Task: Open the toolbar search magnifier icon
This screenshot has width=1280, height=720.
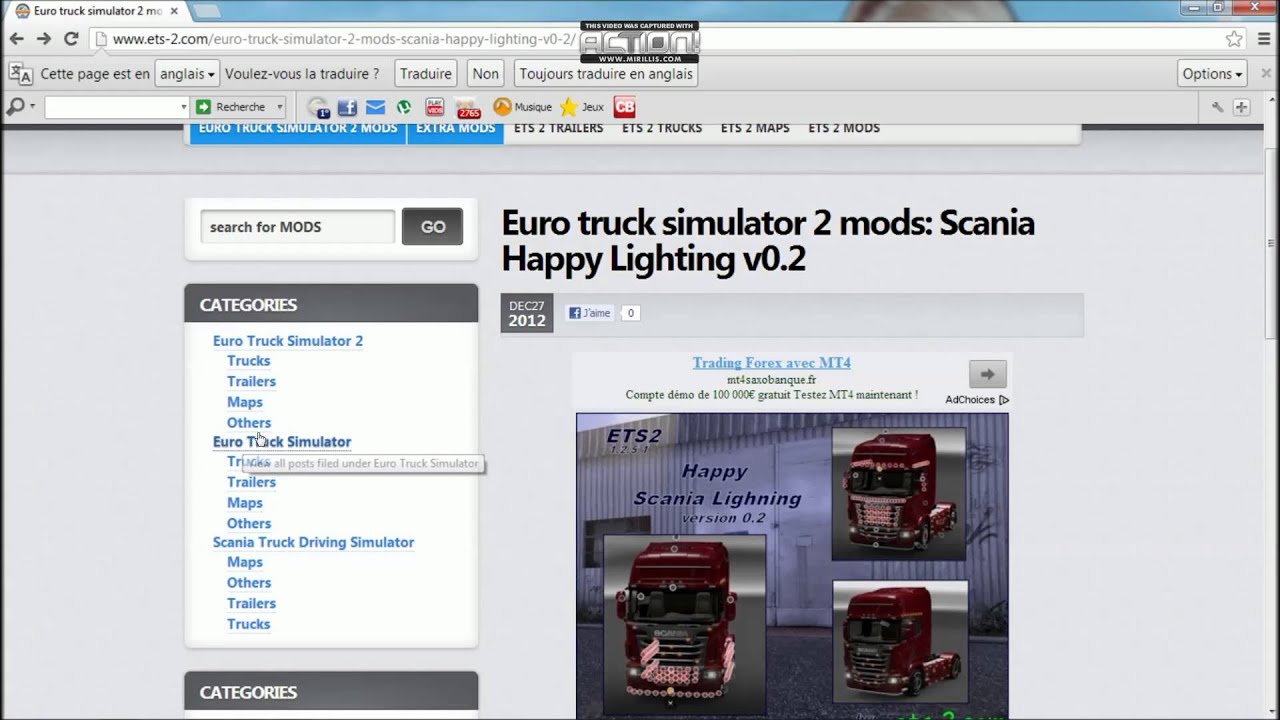Action: (15, 107)
